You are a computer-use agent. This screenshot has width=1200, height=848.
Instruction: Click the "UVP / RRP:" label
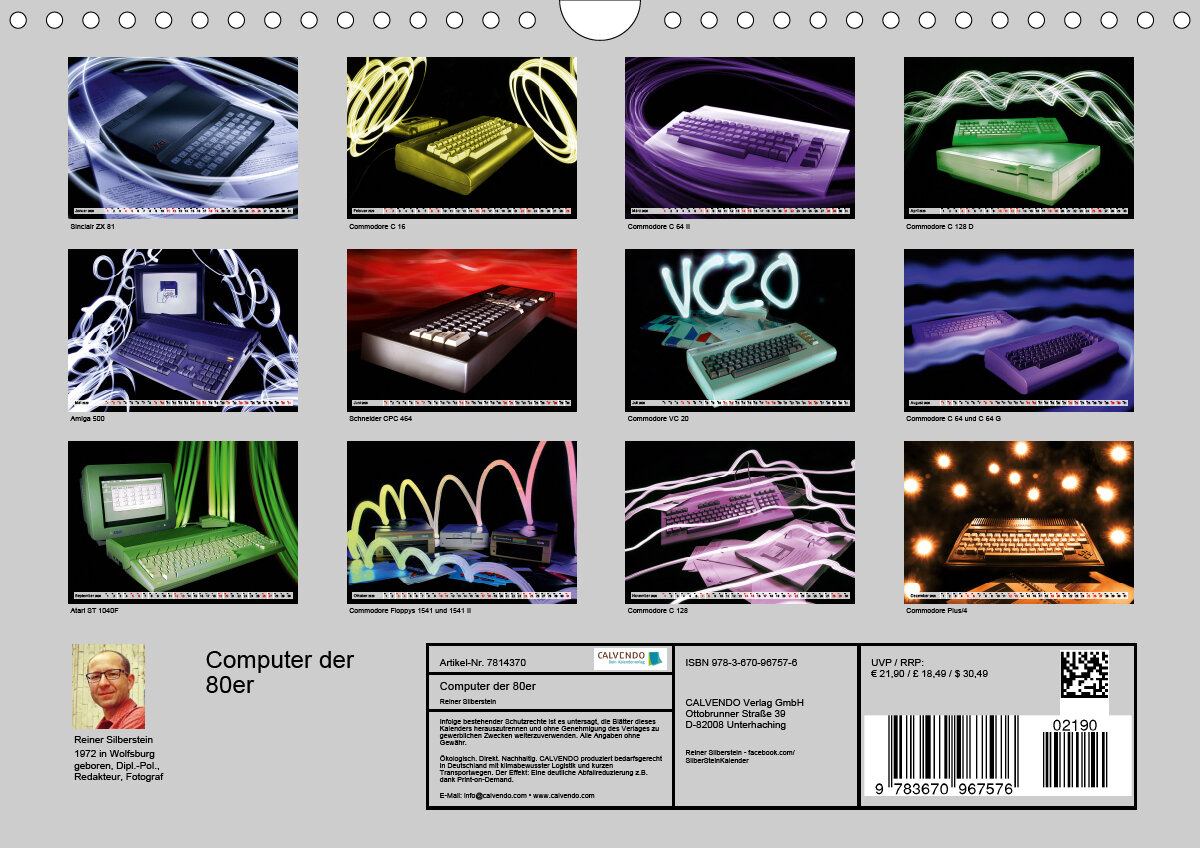tap(898, 662)
